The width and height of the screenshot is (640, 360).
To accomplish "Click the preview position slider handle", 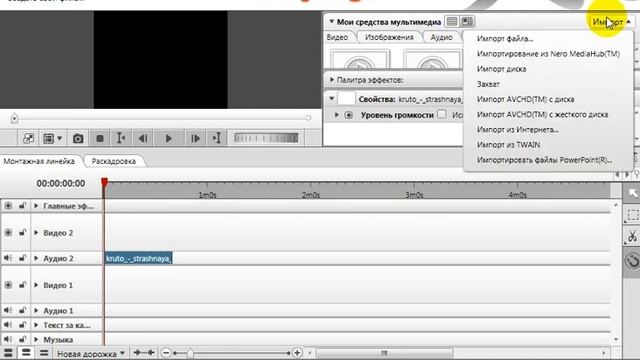I will pyautogui.click(x=15, y=118).
